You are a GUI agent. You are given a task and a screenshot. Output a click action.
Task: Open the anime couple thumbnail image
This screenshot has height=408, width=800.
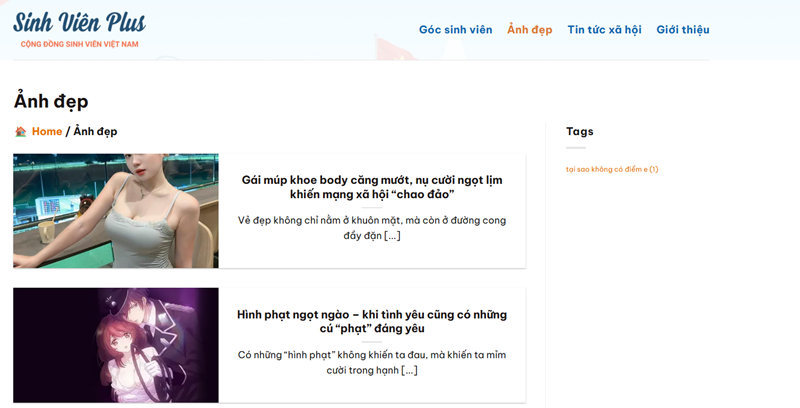click(116, 345)
